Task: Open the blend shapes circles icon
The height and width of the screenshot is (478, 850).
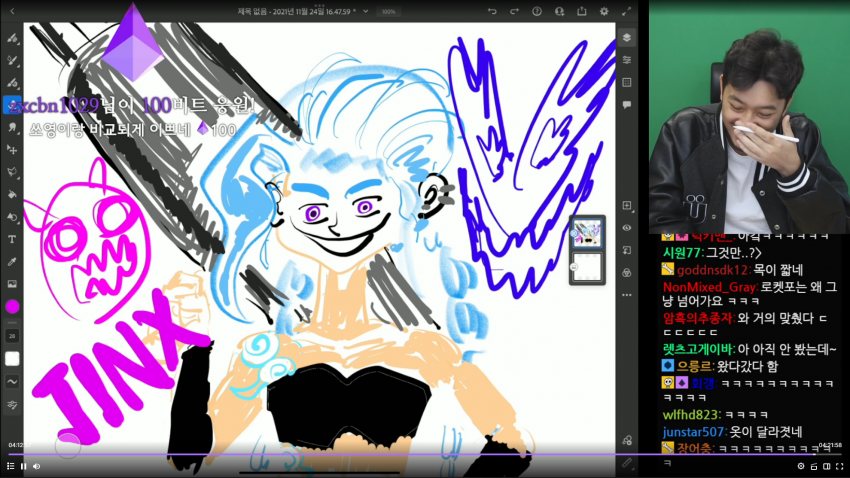Action: tap(627, 273)
